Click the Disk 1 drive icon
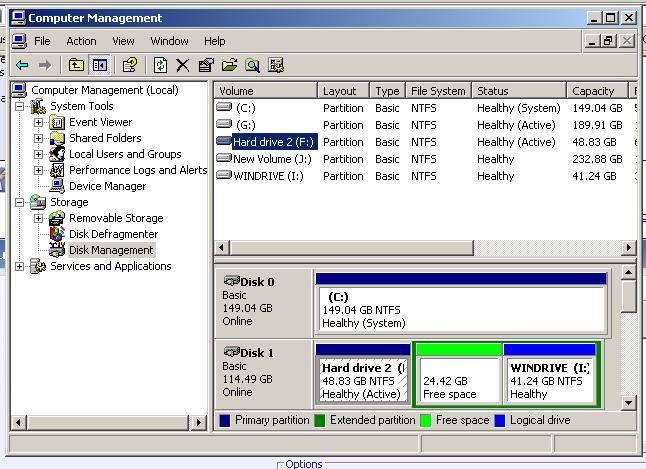This screenshot has width=646, height=469. [232, 352]
